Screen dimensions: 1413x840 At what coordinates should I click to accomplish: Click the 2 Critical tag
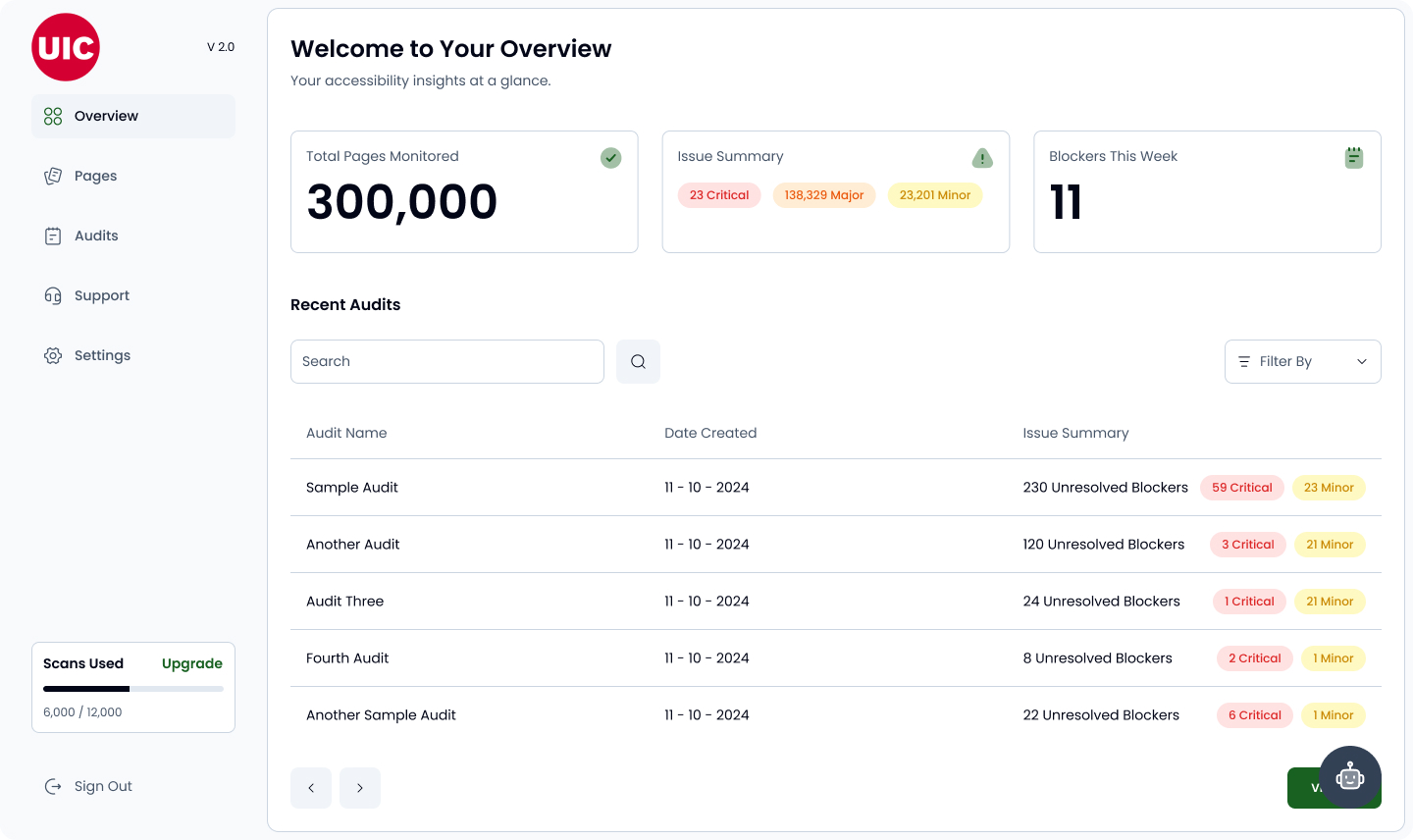pos(1255,658)
